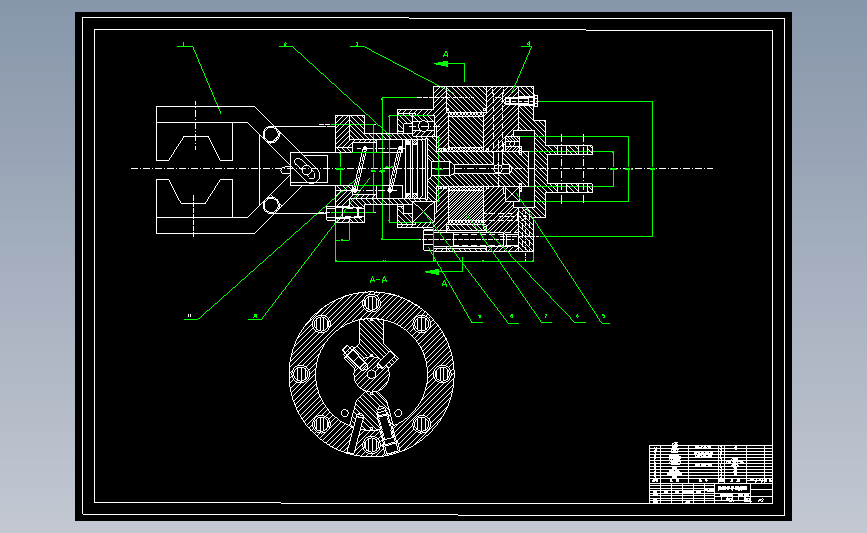This screenshot has width=867, height=533.
Task: Click part callout number 7
Action: pyautogui.click(x=545, y=317)
